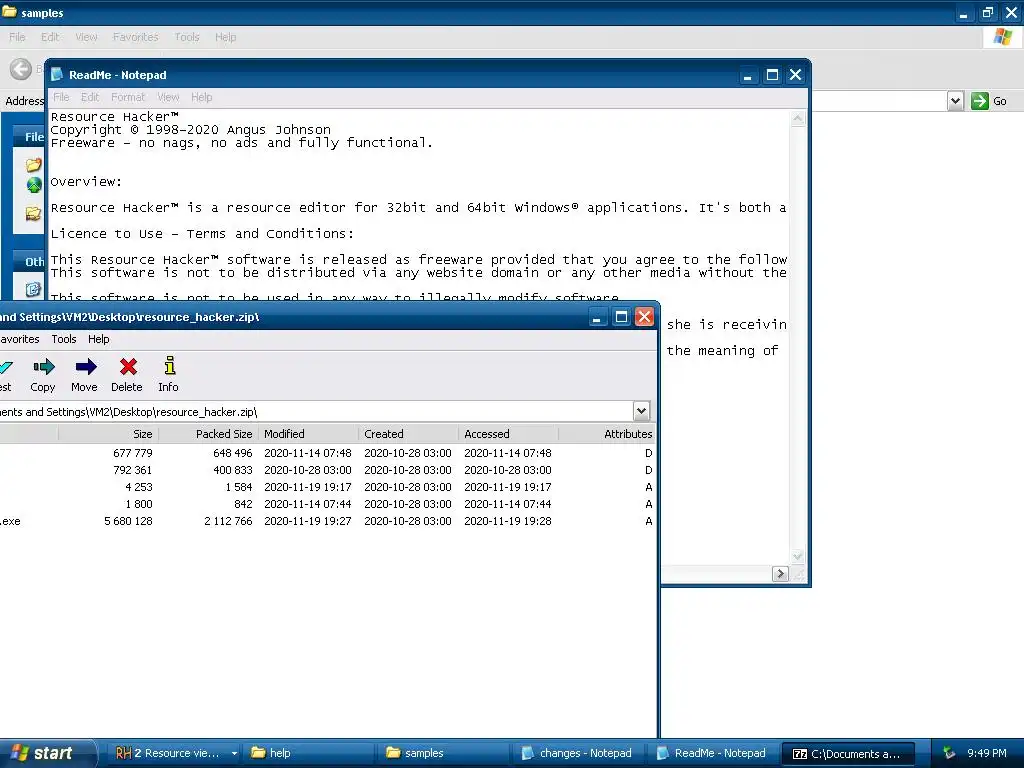Click first folder icon in File tasks pane
This screenshot has height=768, width=1024.
[x=33, y=165]
